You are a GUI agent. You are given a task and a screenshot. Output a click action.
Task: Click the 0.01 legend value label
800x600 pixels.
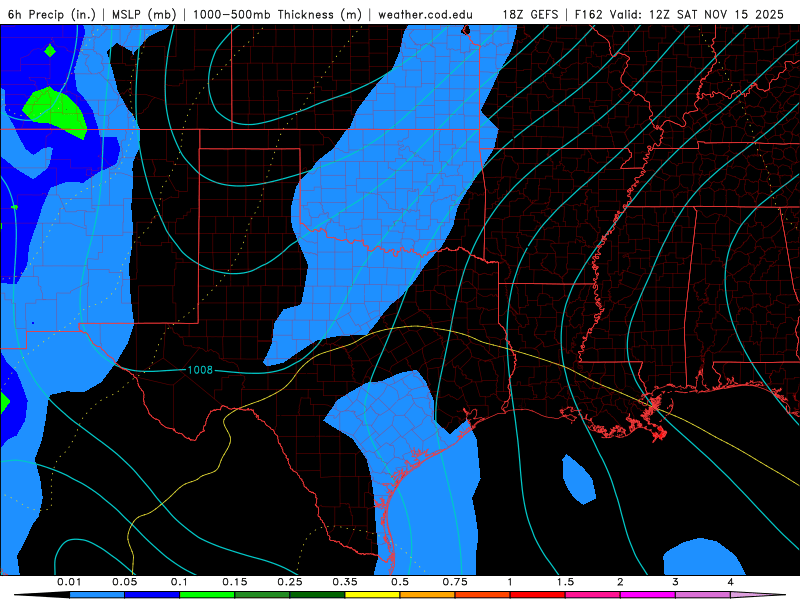[69, 582]
